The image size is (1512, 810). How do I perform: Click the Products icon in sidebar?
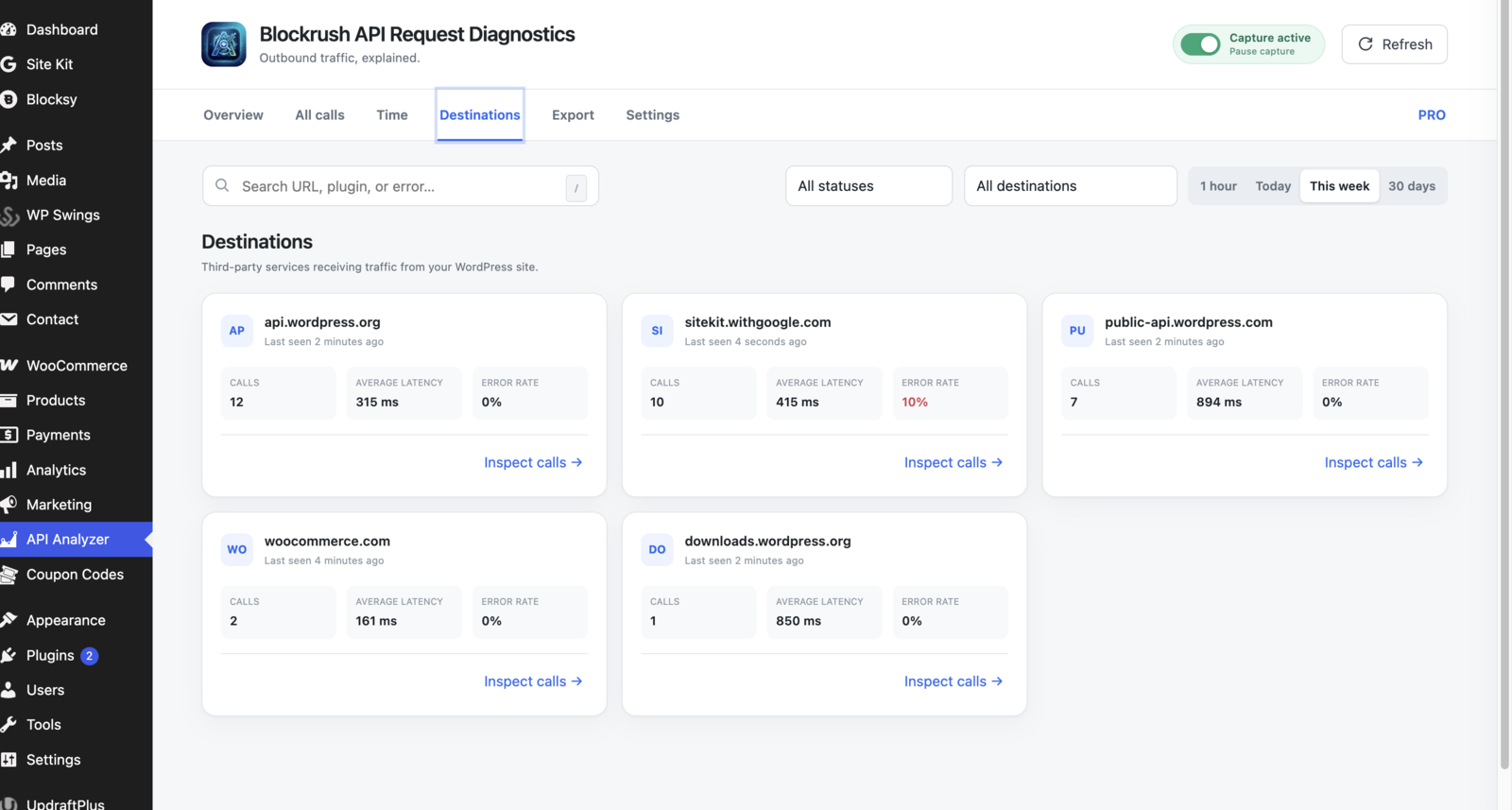[9, 400]
